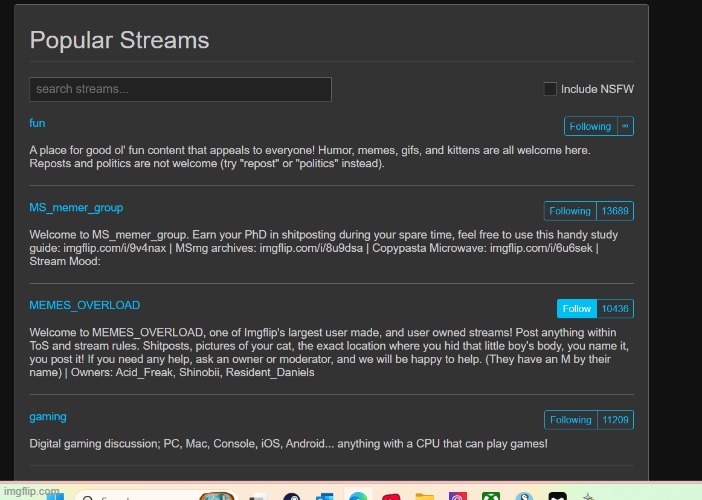Open the gaming stream link
Screen dimensions: 702x500
48,416
